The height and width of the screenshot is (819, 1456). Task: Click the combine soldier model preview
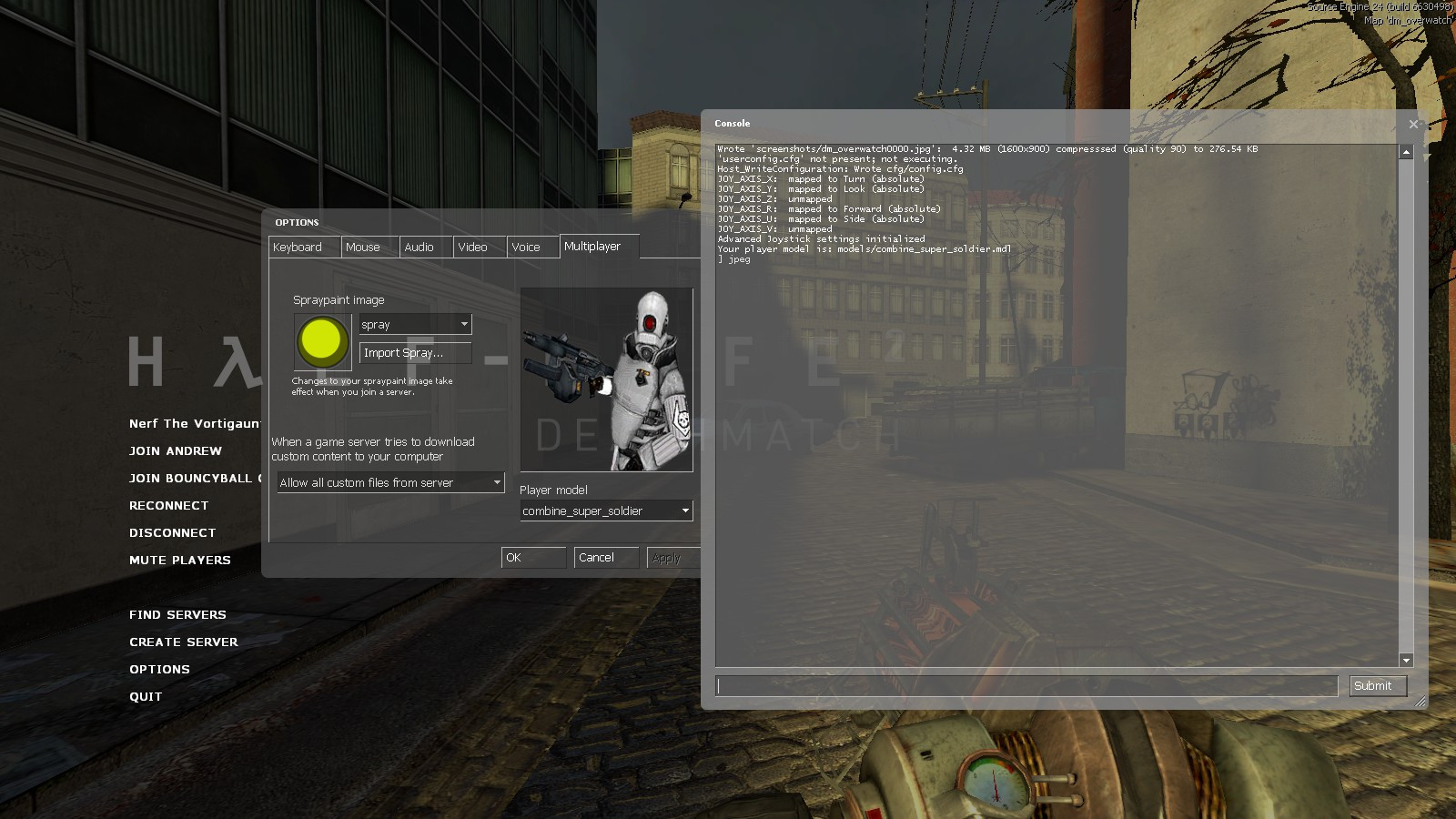click(x=606, y=379)
